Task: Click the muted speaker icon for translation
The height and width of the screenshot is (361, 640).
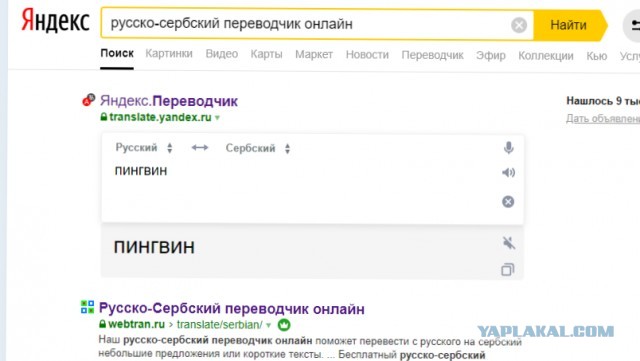Action: [509, 243]
